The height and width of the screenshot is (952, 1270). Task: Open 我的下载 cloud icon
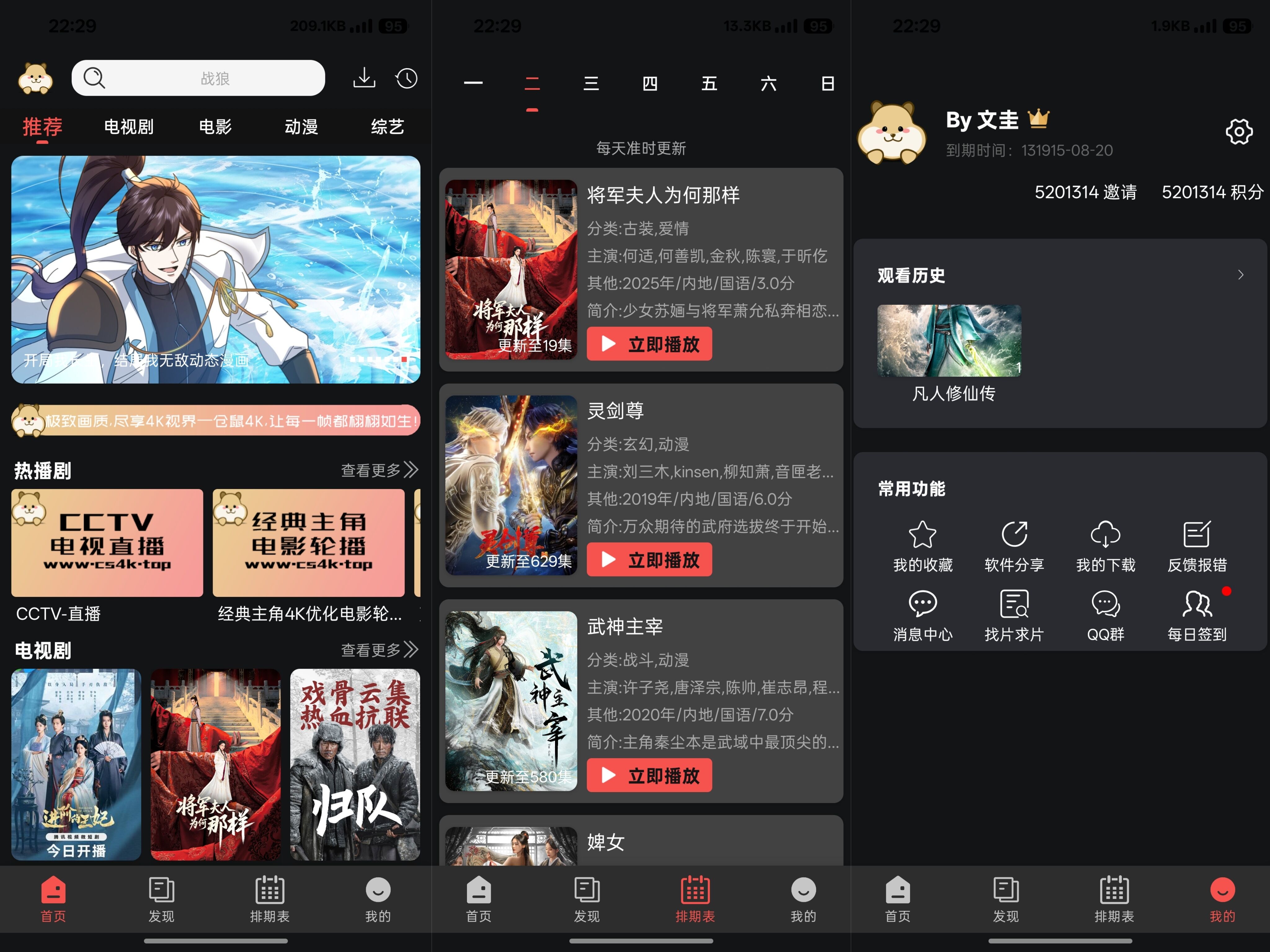pyautogui.click(x=1105, y=534)
